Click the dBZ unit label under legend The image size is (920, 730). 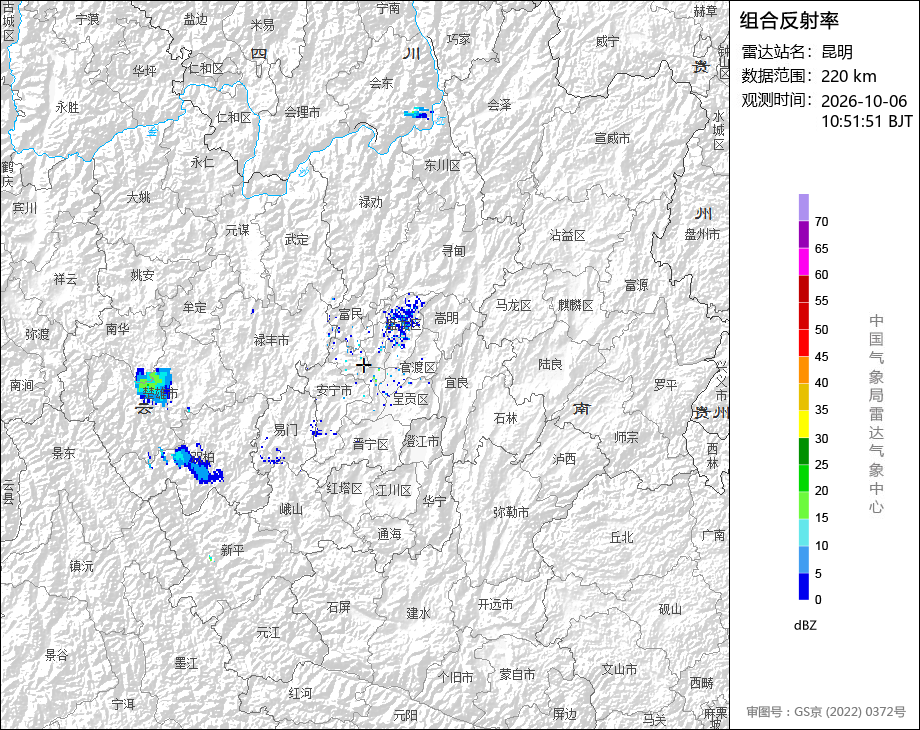coord(805,626)
